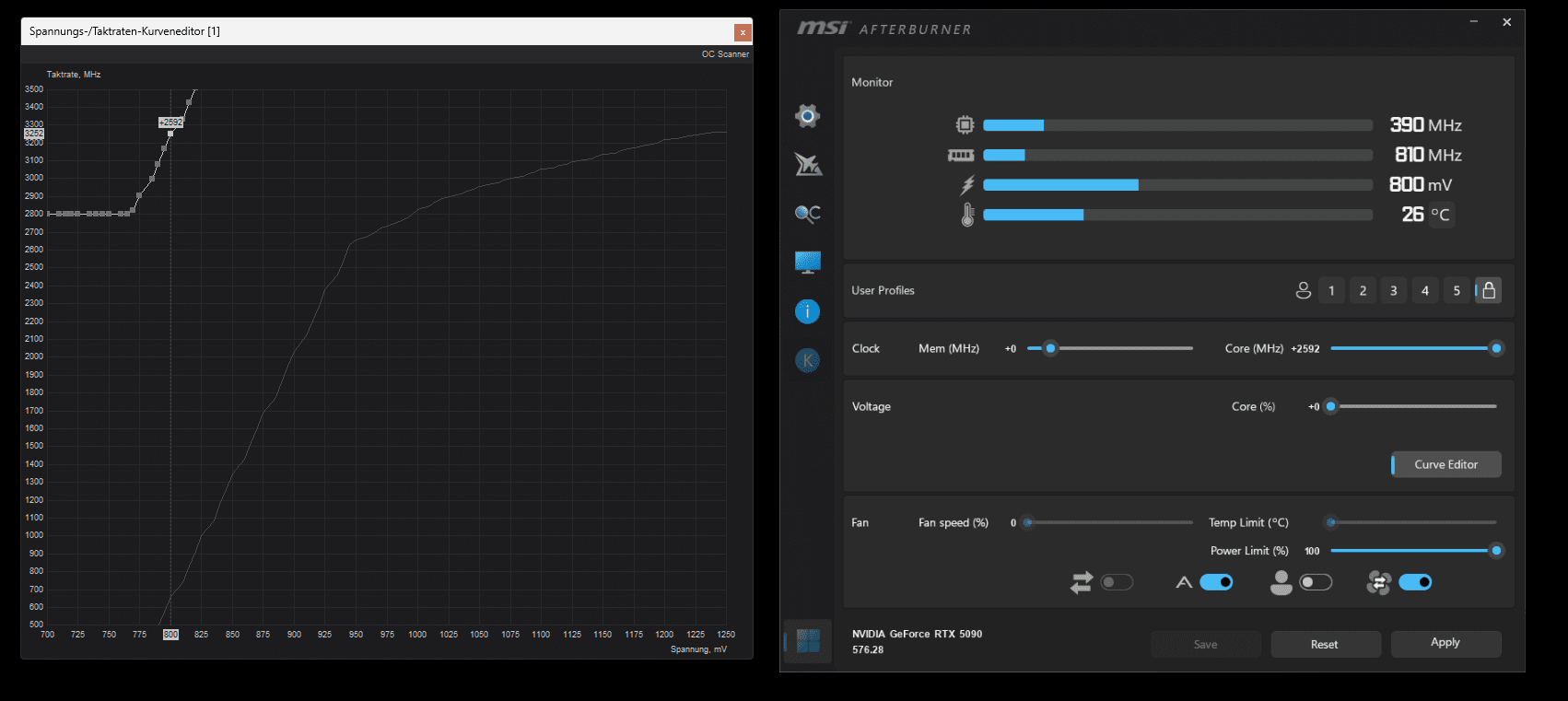This screenshot has height=701, width=1568.
Task: Click the driver version 576.28 text
Action: tap(868, 649)
